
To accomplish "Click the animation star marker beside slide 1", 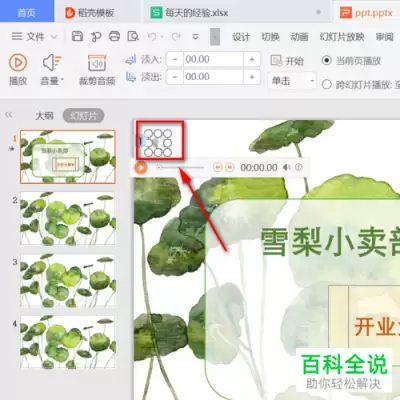I will point(12,148).
